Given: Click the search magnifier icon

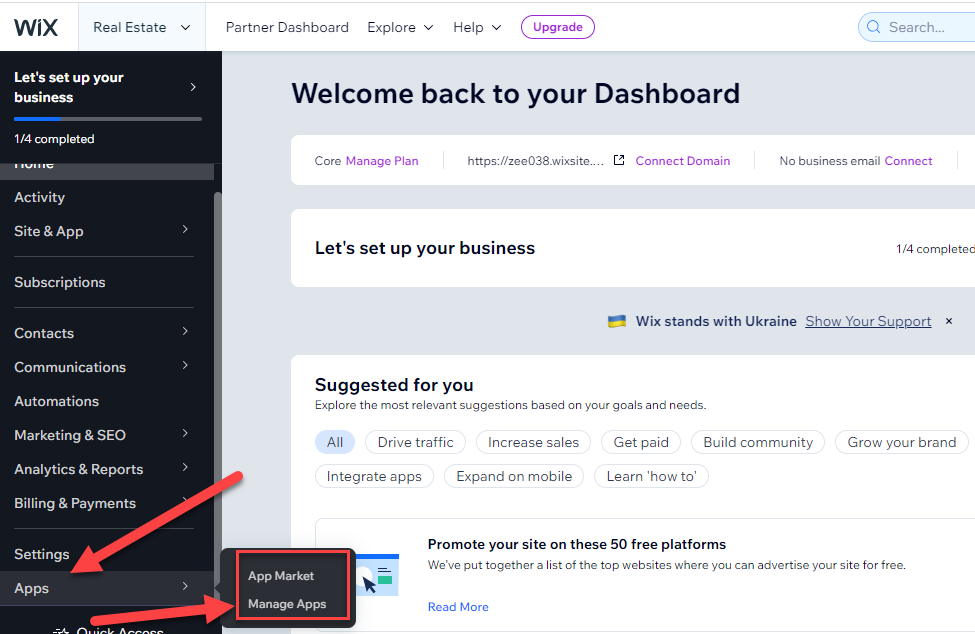Looking at the screenshot, I should tap(874, 27).
